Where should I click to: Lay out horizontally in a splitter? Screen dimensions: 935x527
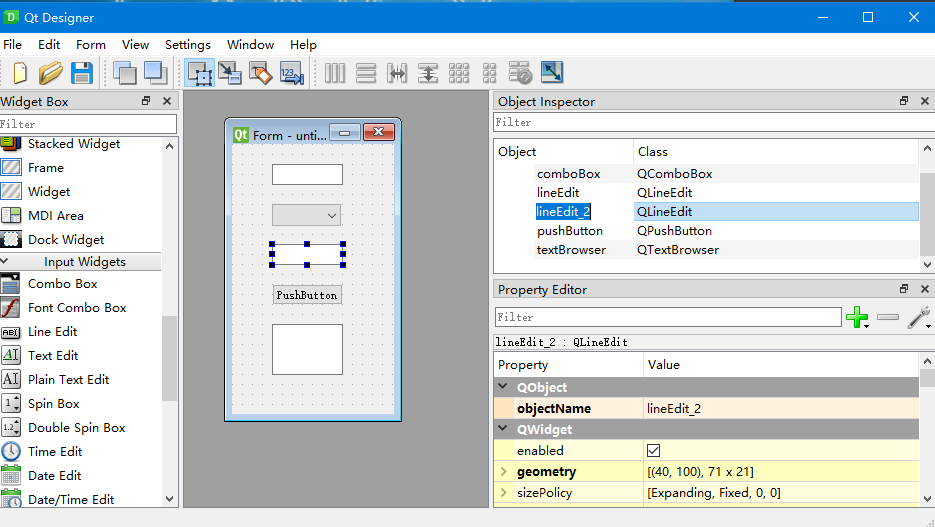click(397, 73)
